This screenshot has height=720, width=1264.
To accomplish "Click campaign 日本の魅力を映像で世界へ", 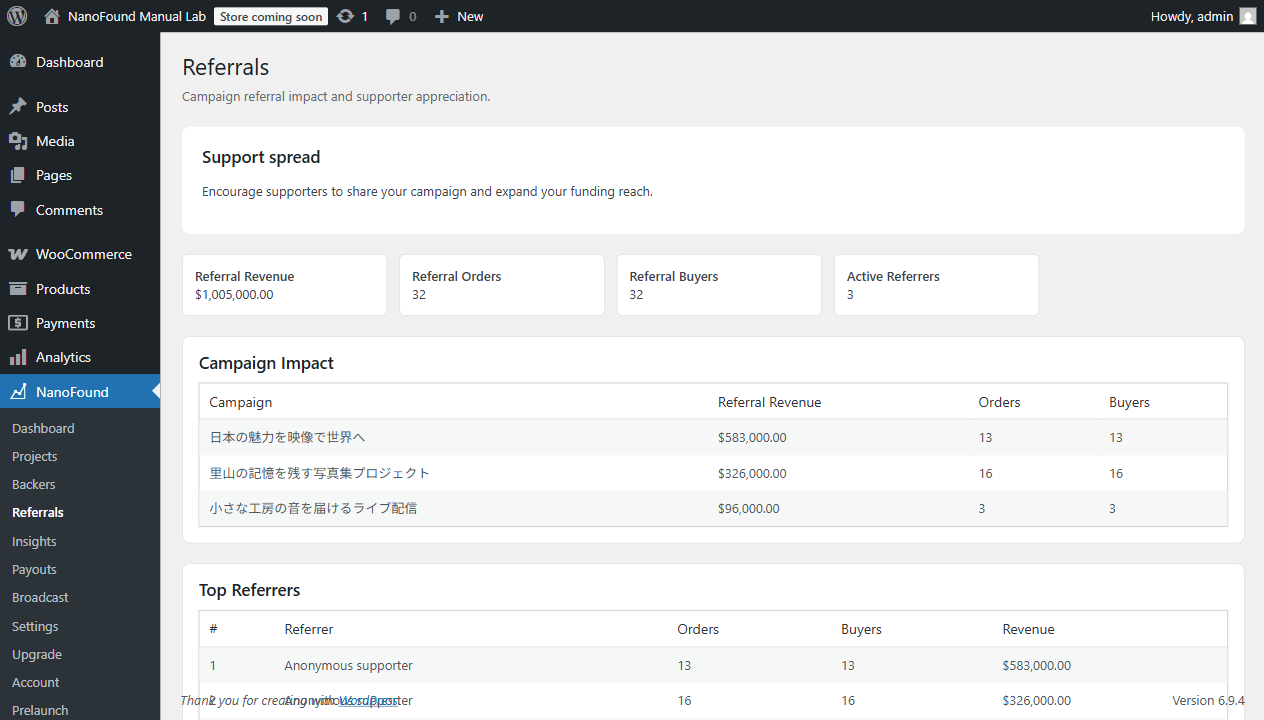I will 288,437.
